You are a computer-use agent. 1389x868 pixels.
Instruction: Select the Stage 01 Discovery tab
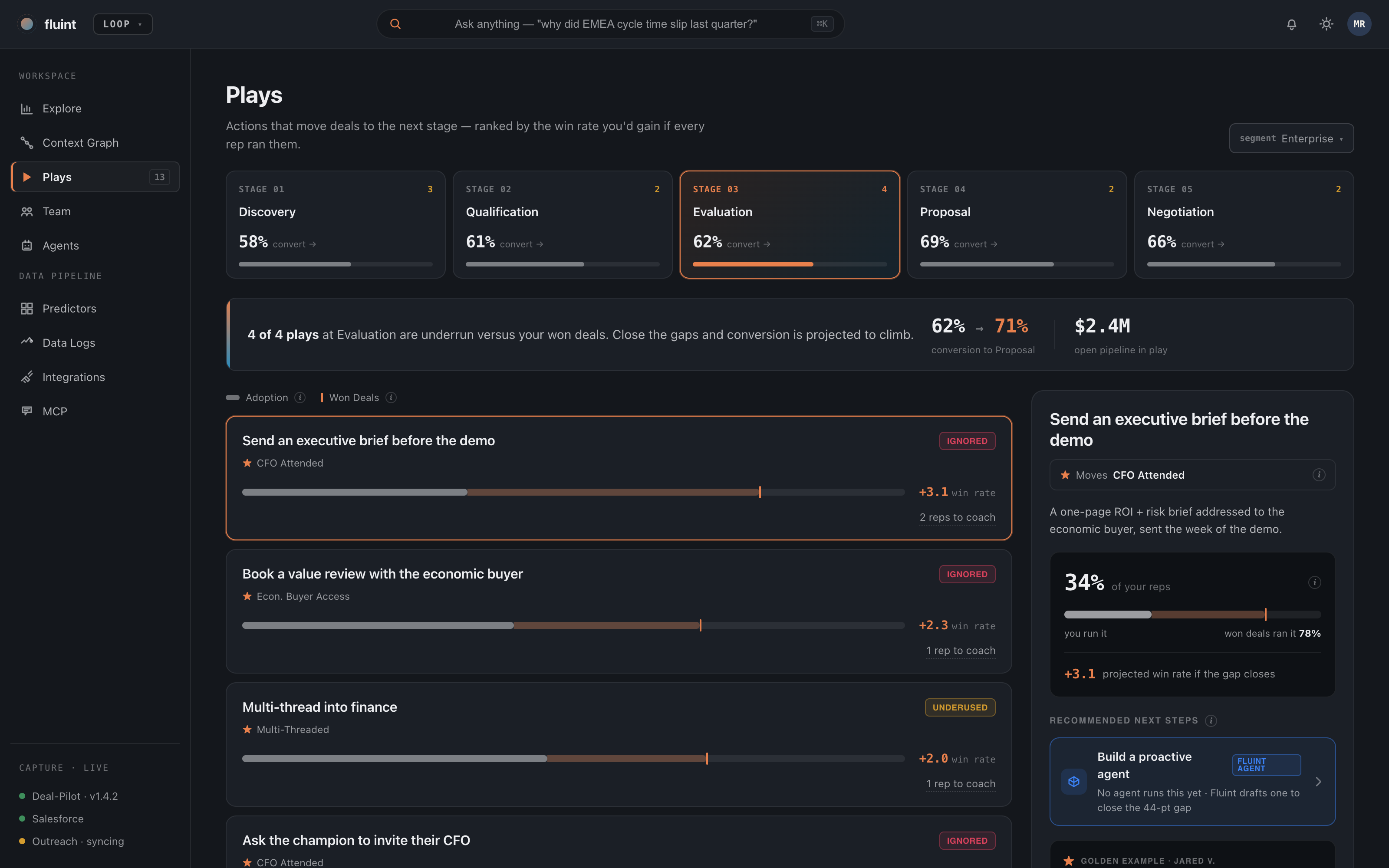[335, 224]
